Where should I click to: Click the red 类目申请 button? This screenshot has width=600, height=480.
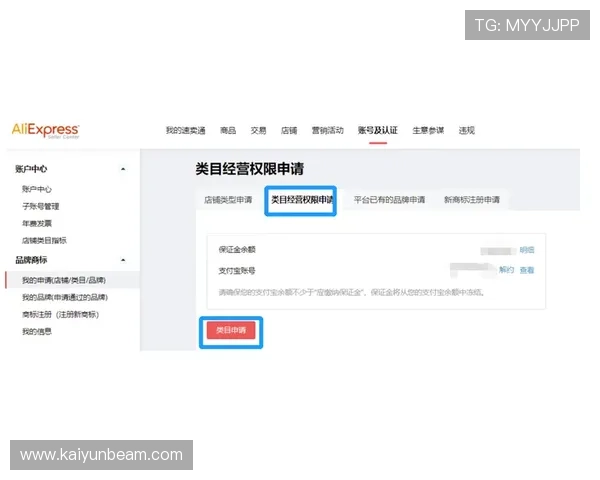[x=231, y=330]
